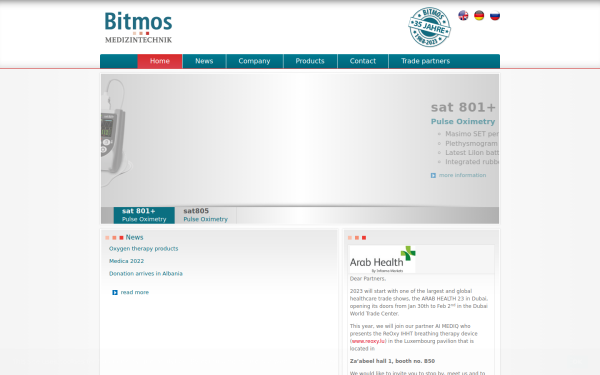This screenshot has width=600, height=375.
Task: Click the Bitmos Medizintechnik logo
Action: (139, 27)
